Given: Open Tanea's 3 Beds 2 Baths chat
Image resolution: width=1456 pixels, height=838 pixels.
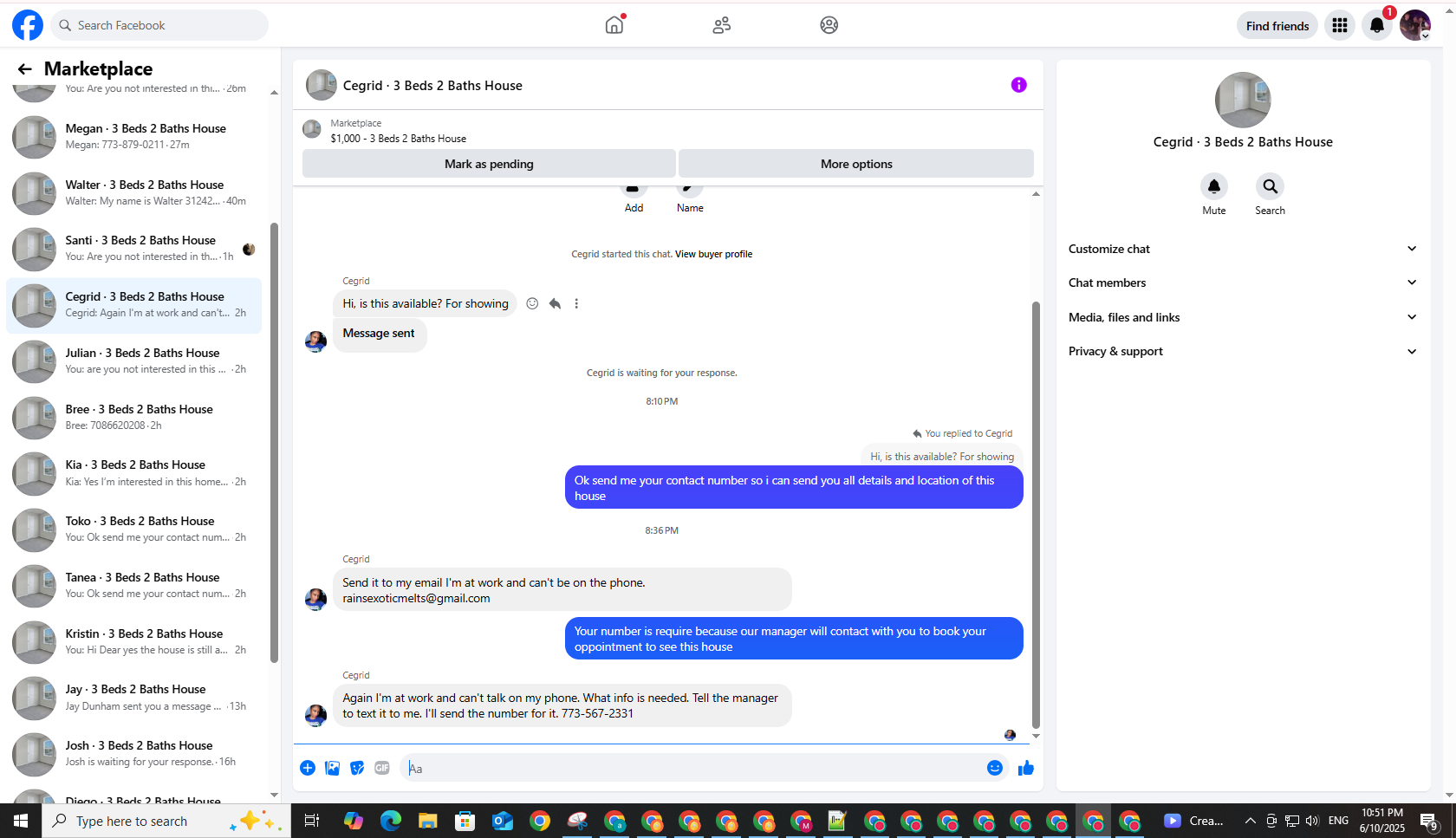Looking at the screenshot, I should pyautogui.click(x=133, y=586).
